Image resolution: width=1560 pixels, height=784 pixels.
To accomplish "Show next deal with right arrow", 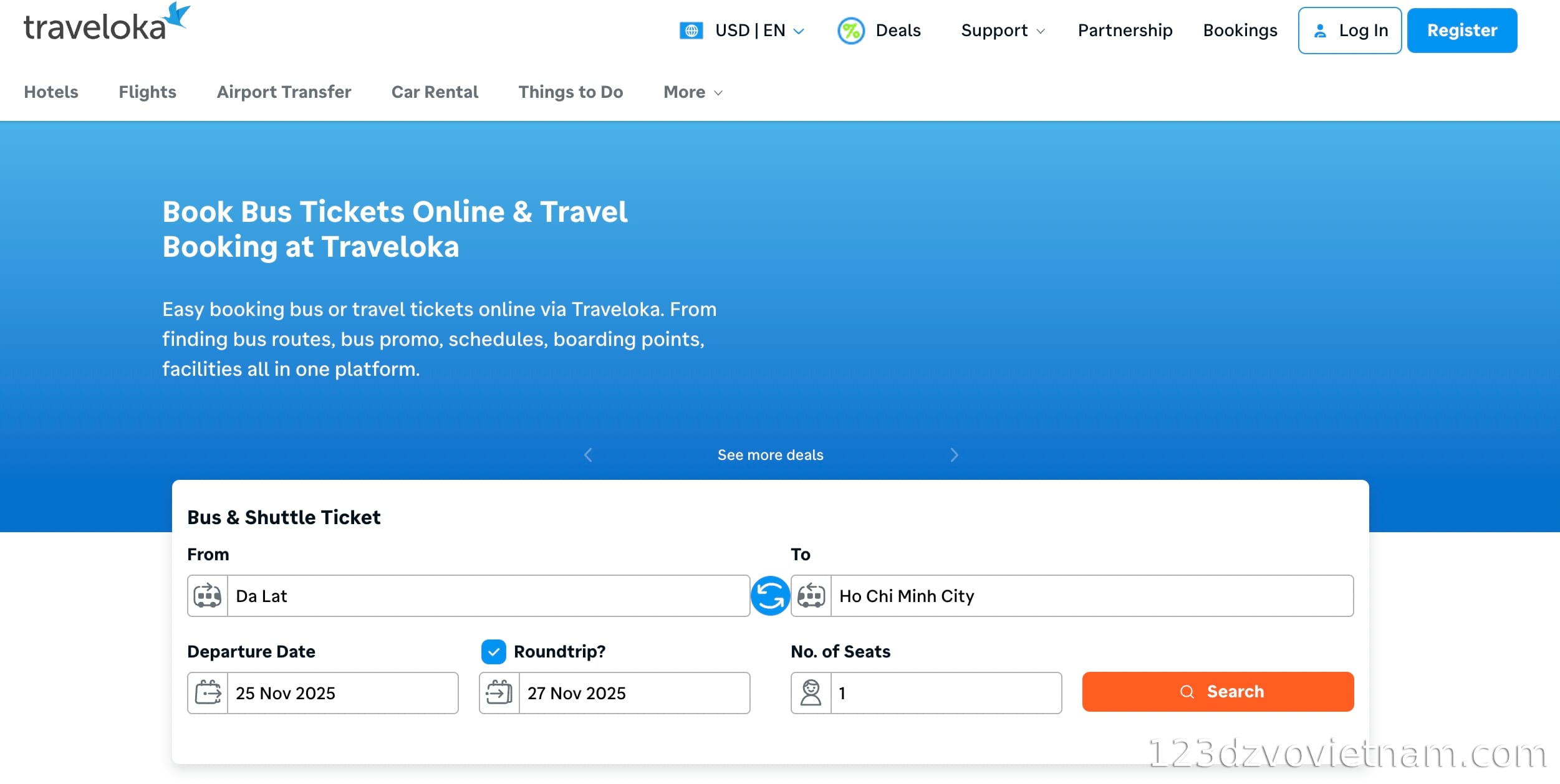I will pyautogui.click(x=954, y=455).
